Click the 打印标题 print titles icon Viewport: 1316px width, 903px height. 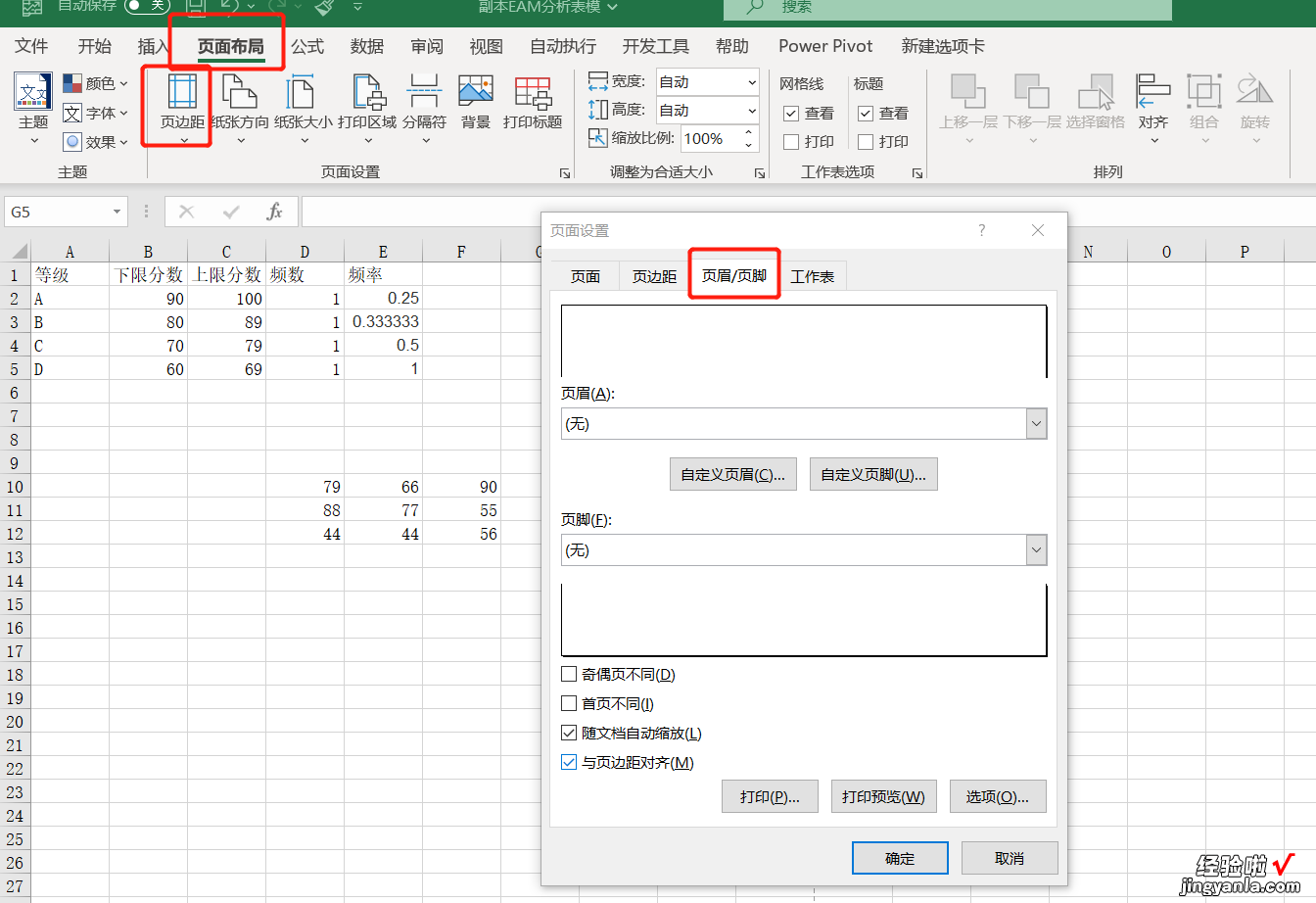533,91
